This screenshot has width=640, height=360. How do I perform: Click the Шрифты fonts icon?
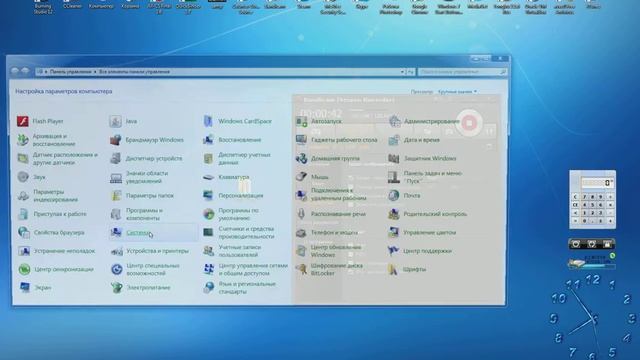pos(393,269)
